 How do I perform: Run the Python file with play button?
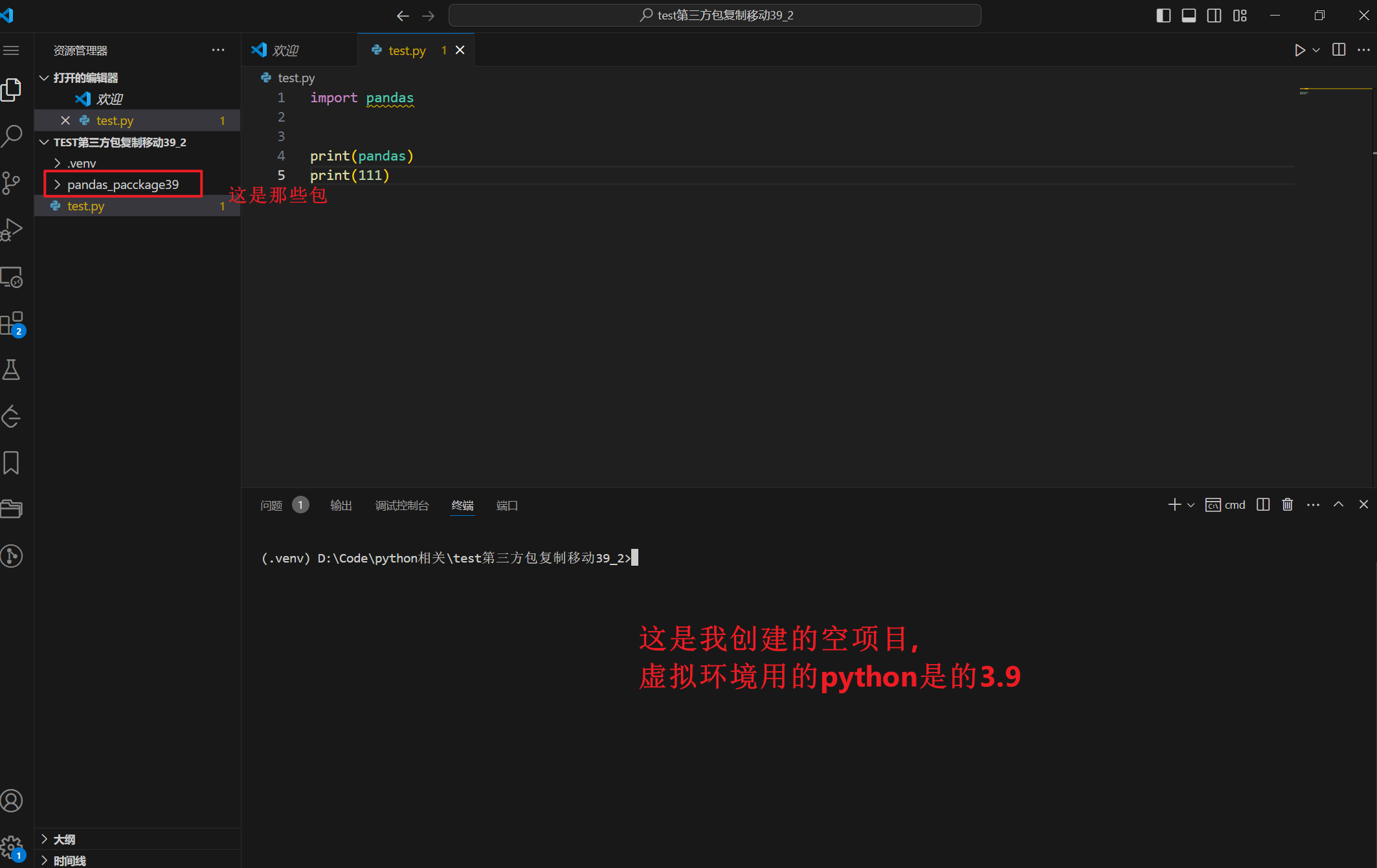[x=1299, y=50]
